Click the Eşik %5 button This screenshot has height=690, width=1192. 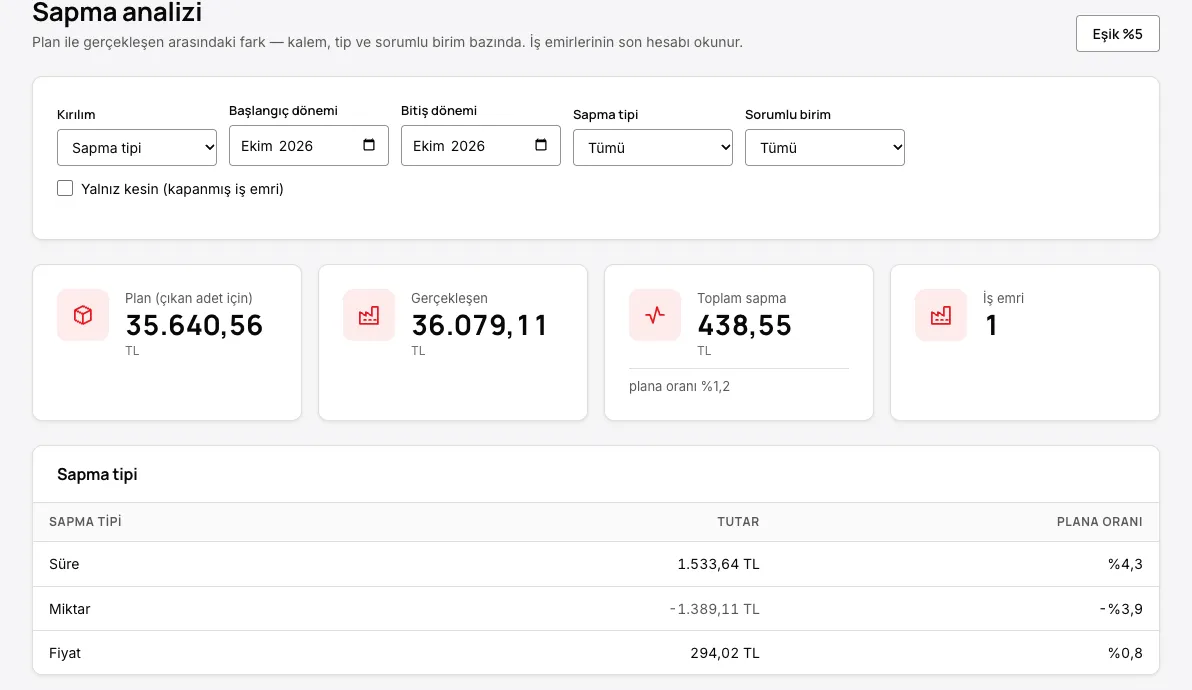pos(1118,33)
